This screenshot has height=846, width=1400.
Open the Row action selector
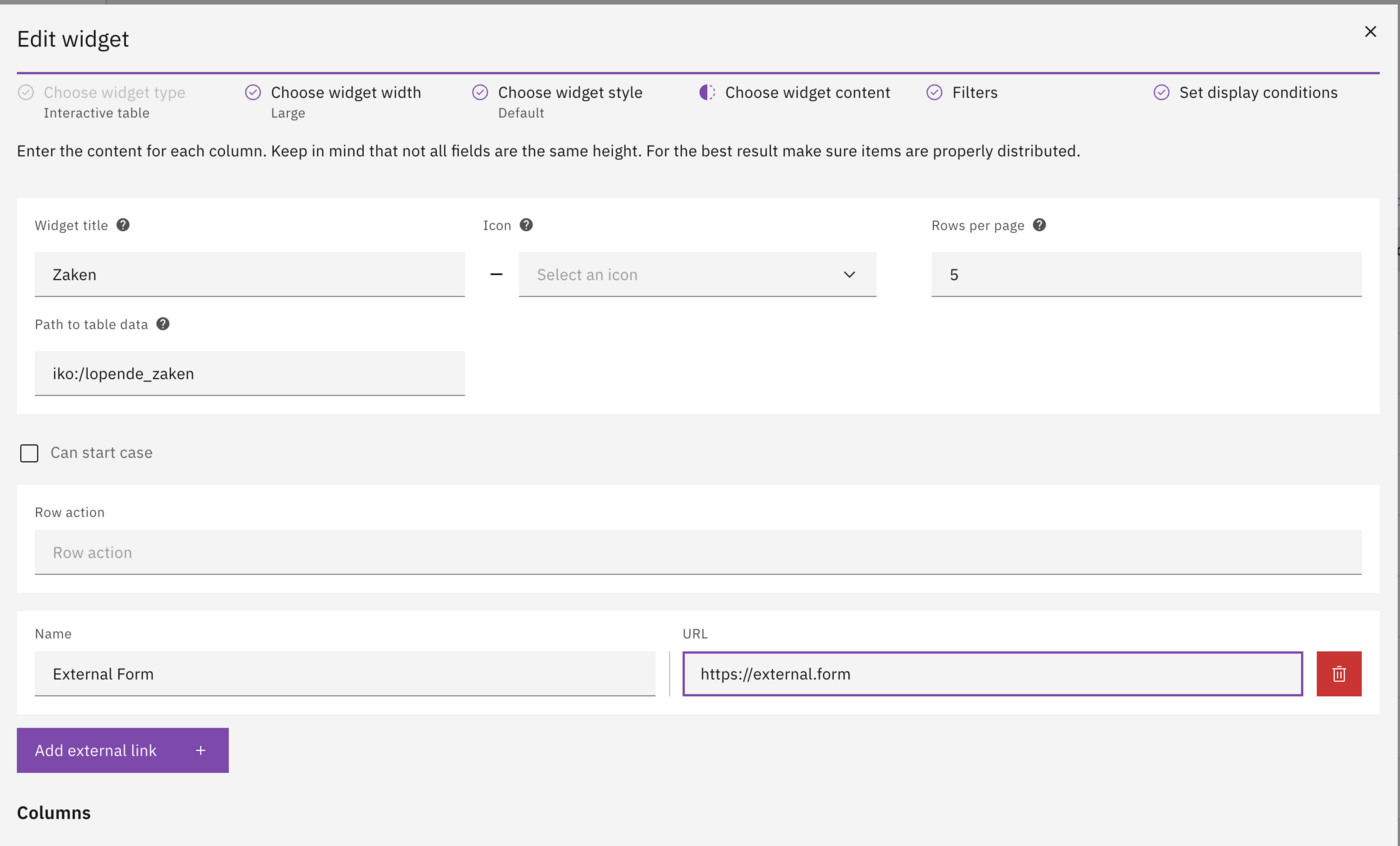[698, 551]
